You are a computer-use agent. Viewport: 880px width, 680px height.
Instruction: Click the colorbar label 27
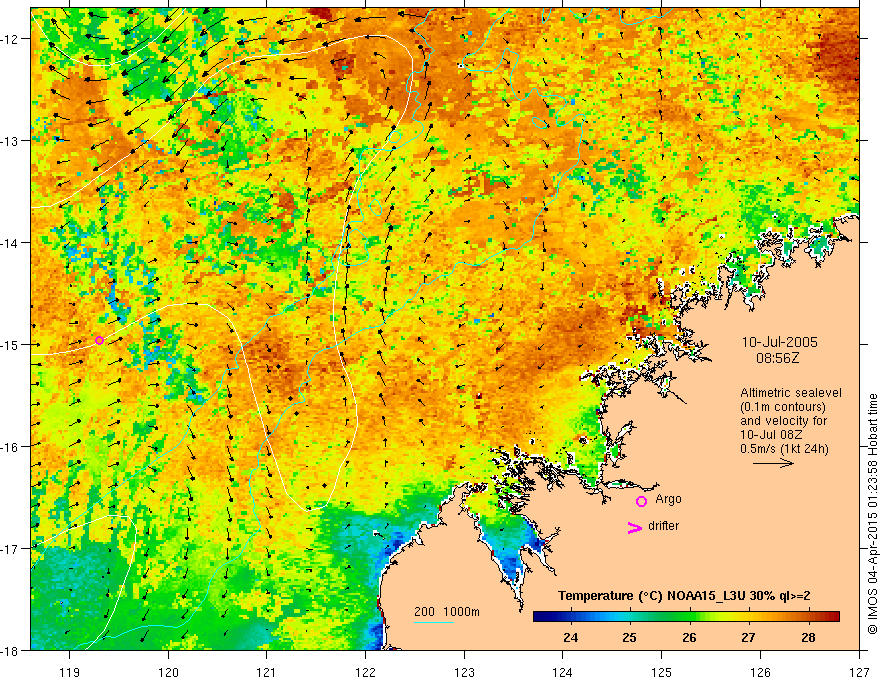748,638
